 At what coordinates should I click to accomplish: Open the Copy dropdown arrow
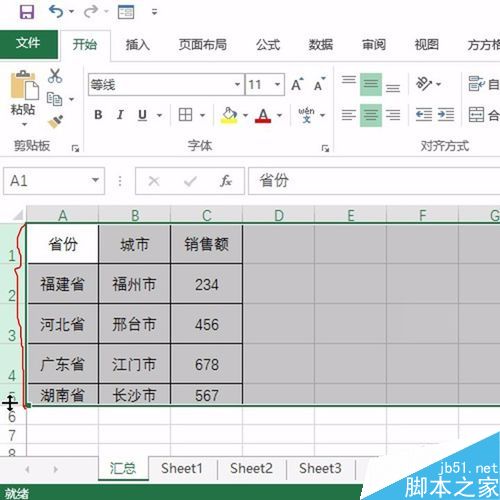[x=71, y=99]
